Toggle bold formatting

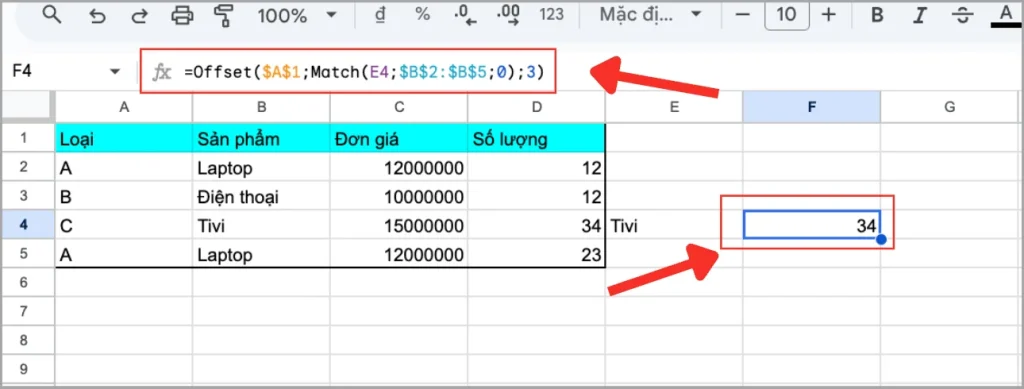pyautogui.click(x=878, y=15)
